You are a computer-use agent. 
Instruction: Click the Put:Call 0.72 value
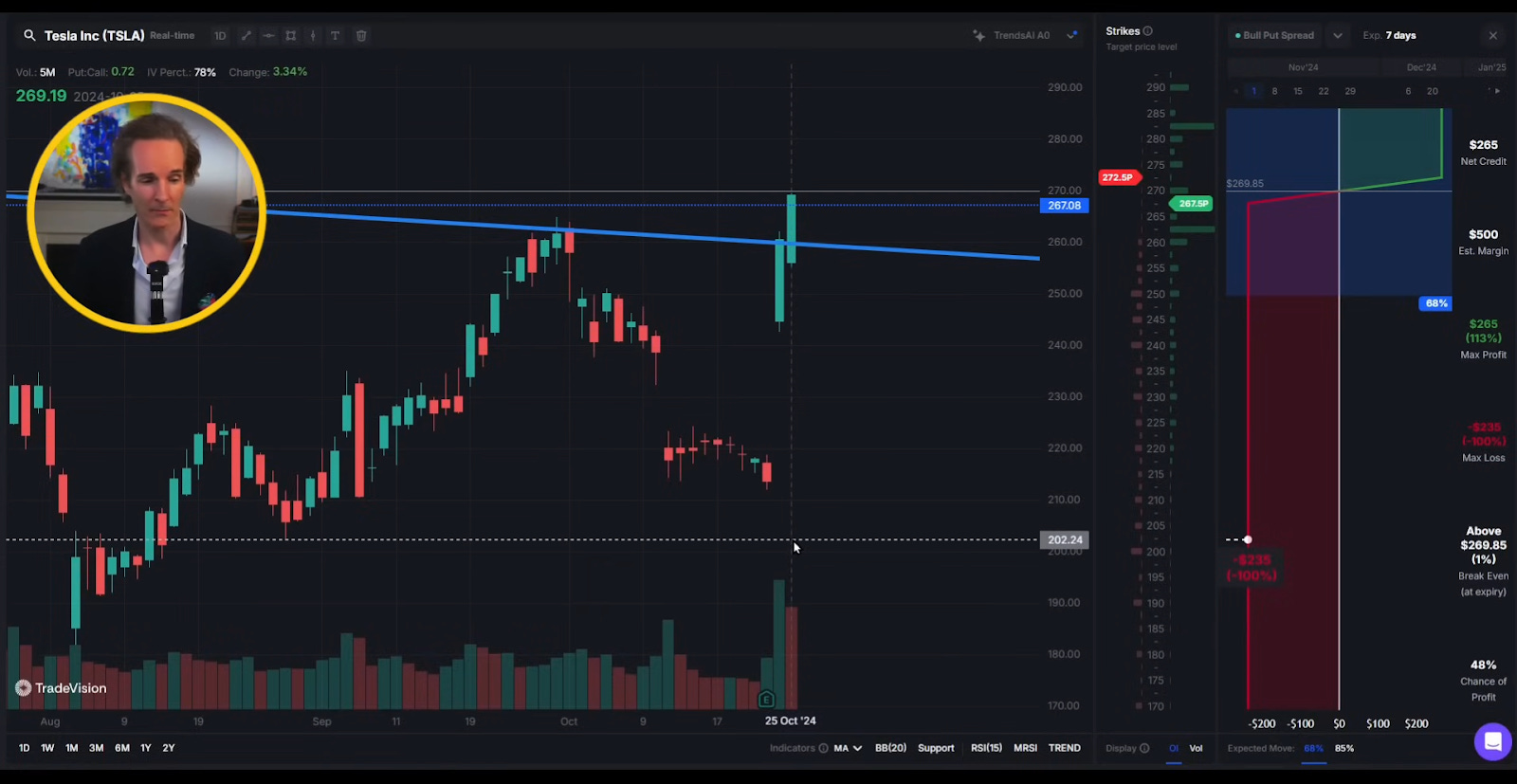(122, 72)
